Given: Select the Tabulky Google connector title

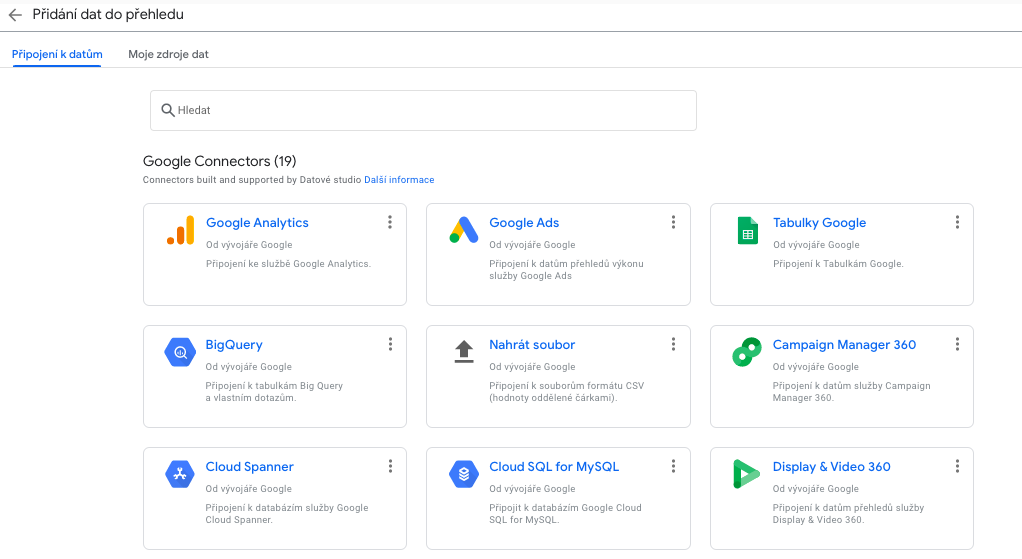Looking at the screenshot, I should [x=819, y=223].
